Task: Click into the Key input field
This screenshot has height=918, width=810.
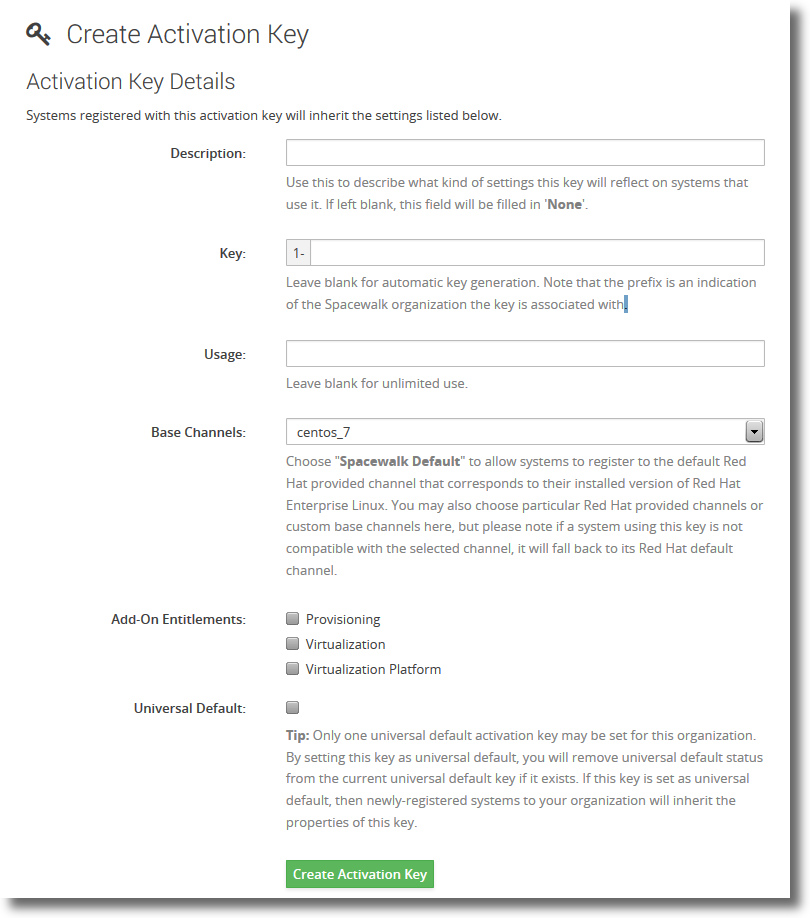Action: [537, 253]
